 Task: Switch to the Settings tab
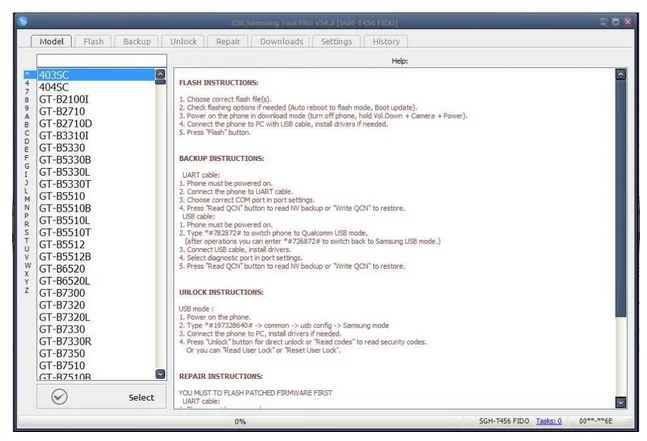[336, 41]
